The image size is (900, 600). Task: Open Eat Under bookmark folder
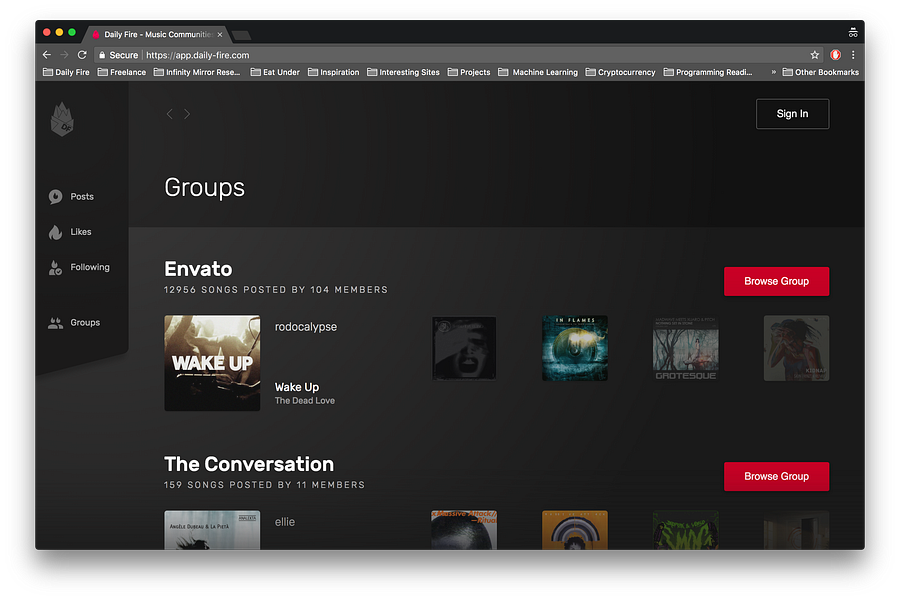click(x=275, y=72)
